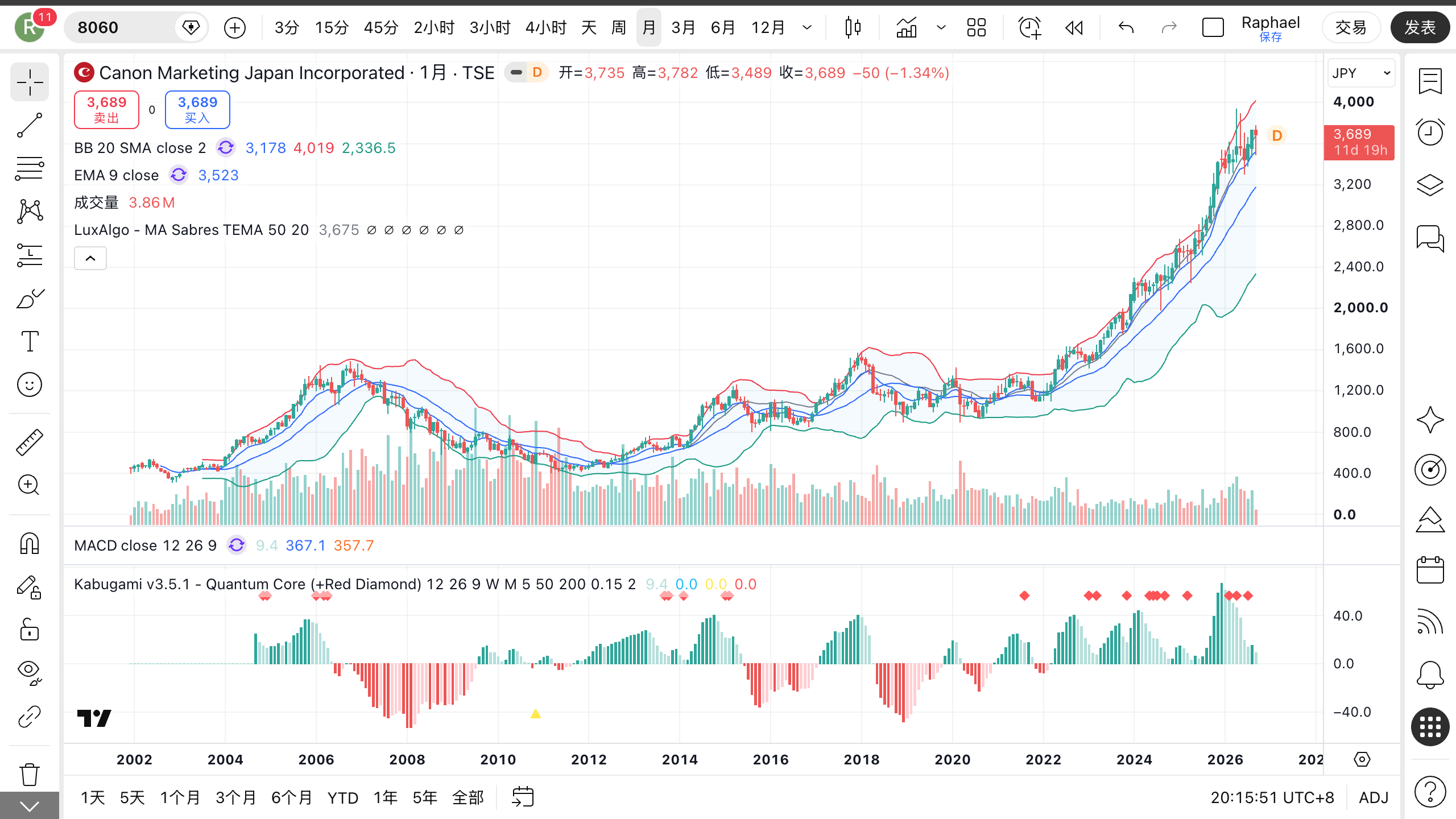Activate the zoom in tool
Screen dimensions: 1456x819
[x=30, y=485]
